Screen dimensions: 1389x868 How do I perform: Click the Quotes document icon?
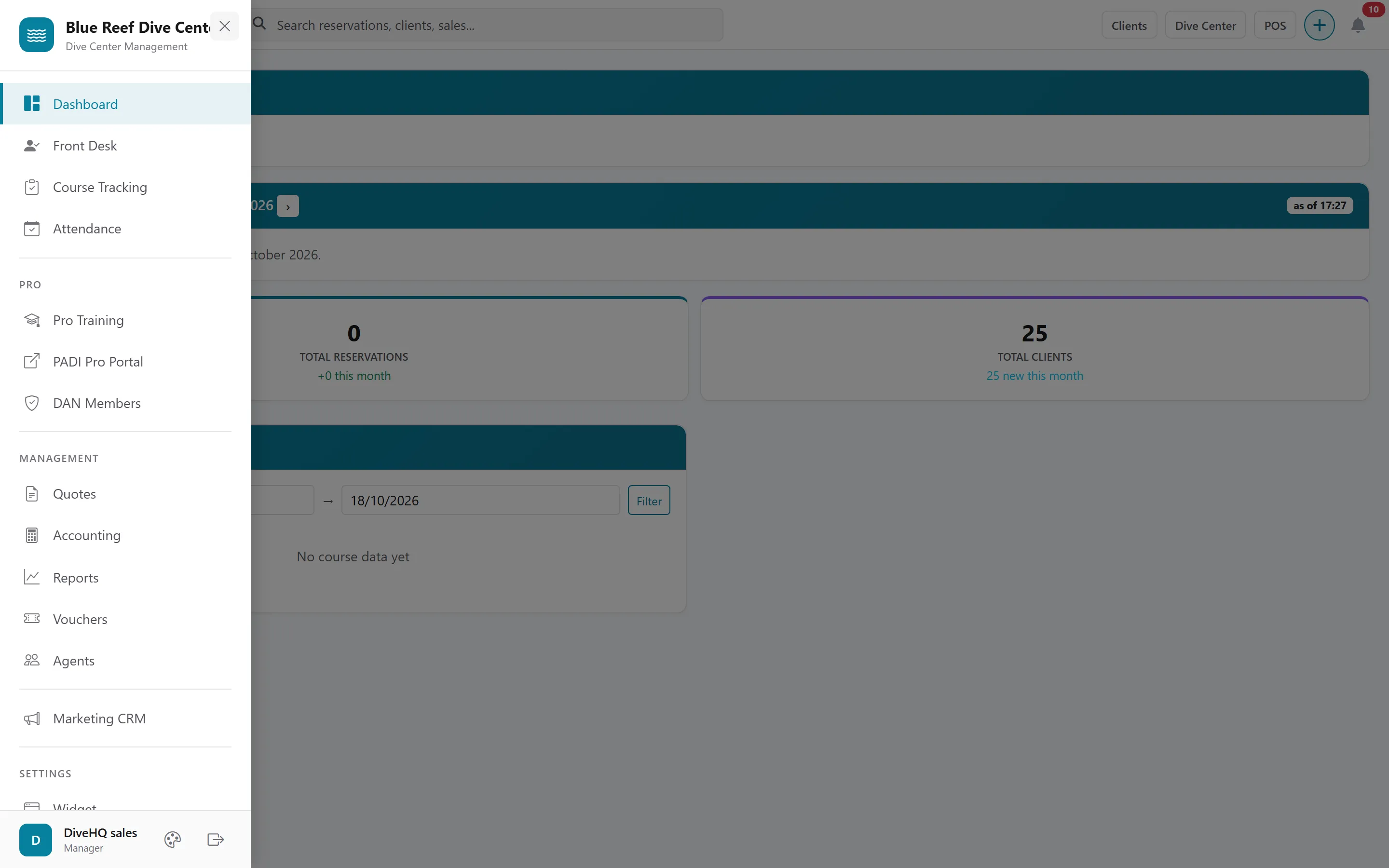32,494
